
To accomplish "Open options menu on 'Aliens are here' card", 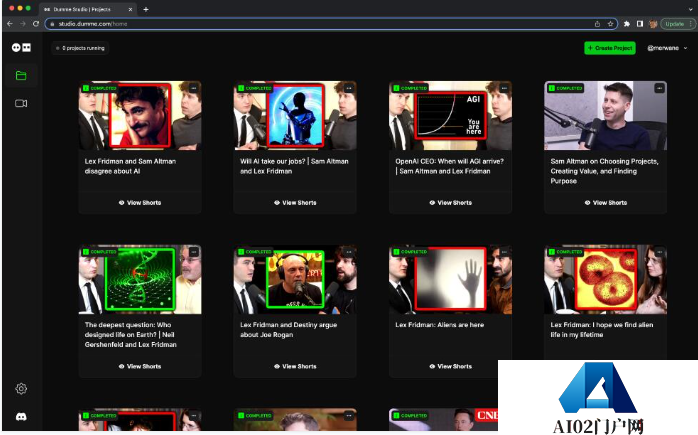I will 504,252.
